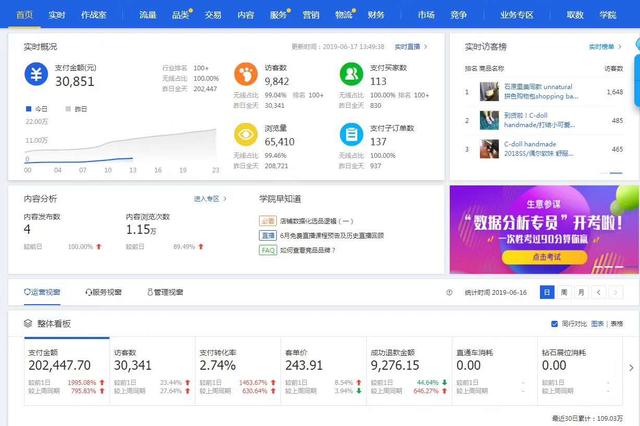This screenshot has height=426, width=640.
Task: Open the 物流 menu item
Action: tap(344, 15)
